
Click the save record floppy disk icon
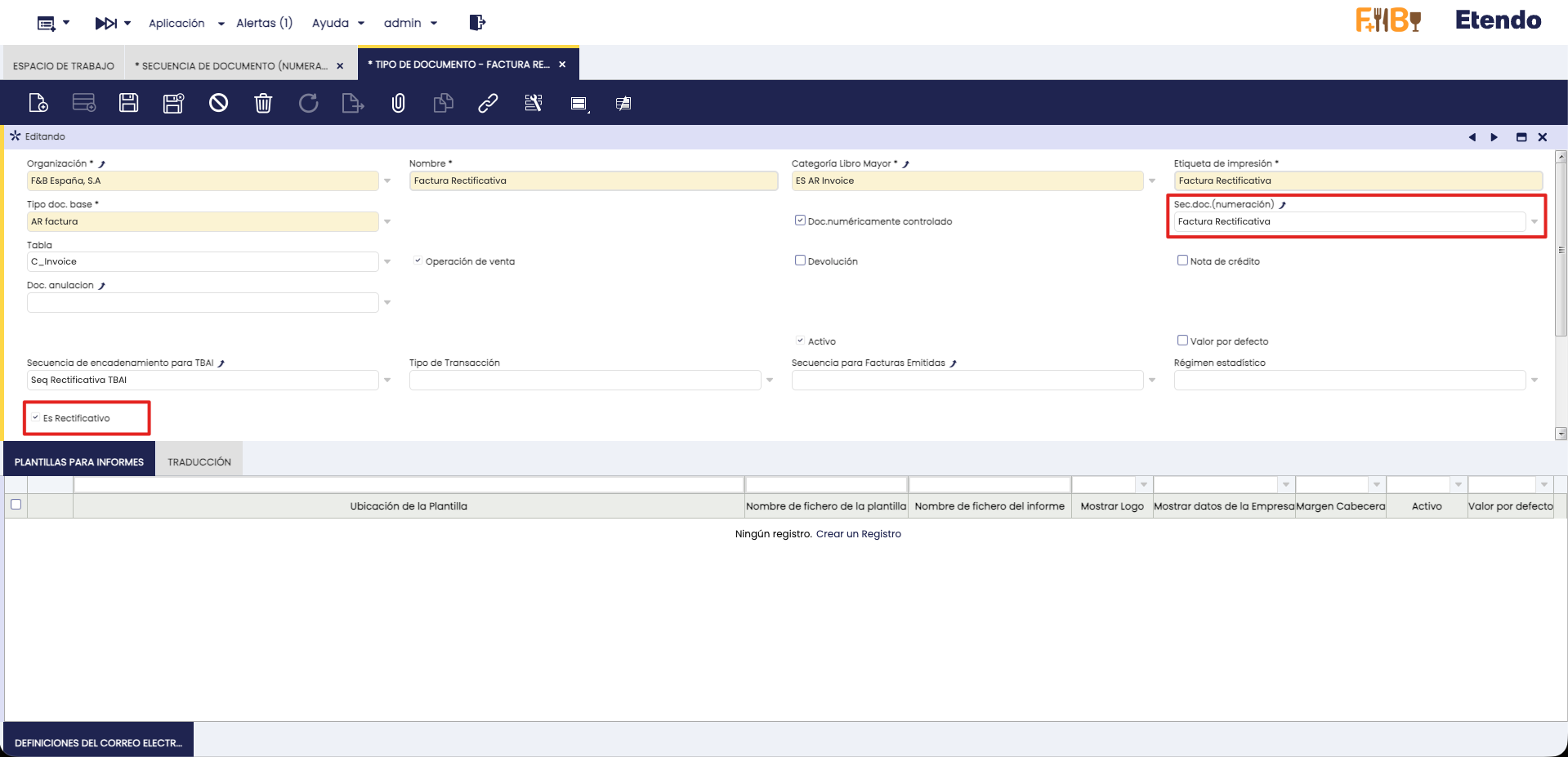click(128, 103)
